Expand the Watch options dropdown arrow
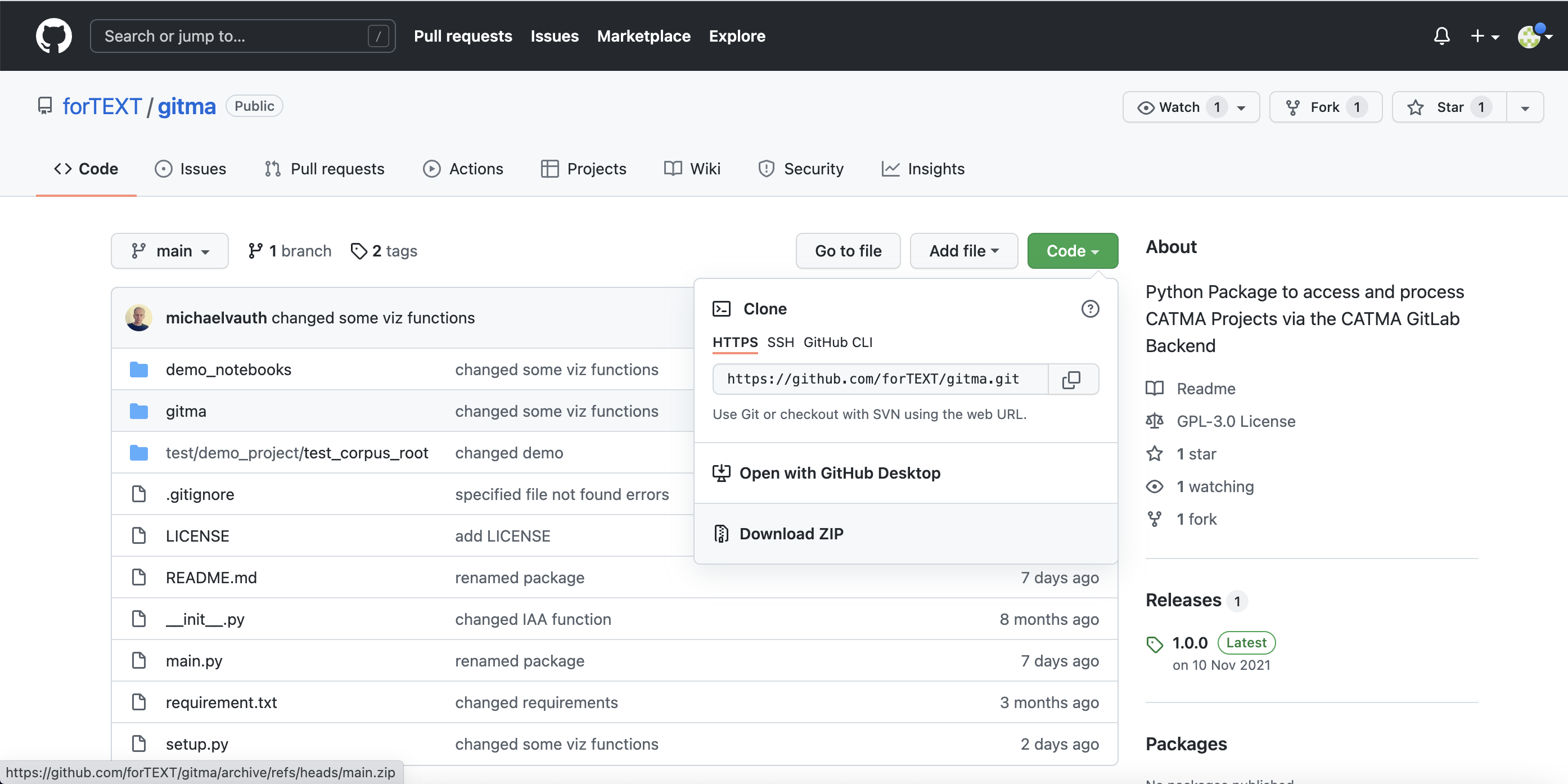The width and height of the screenshot is (1568, 784). tap(1241, 108)
